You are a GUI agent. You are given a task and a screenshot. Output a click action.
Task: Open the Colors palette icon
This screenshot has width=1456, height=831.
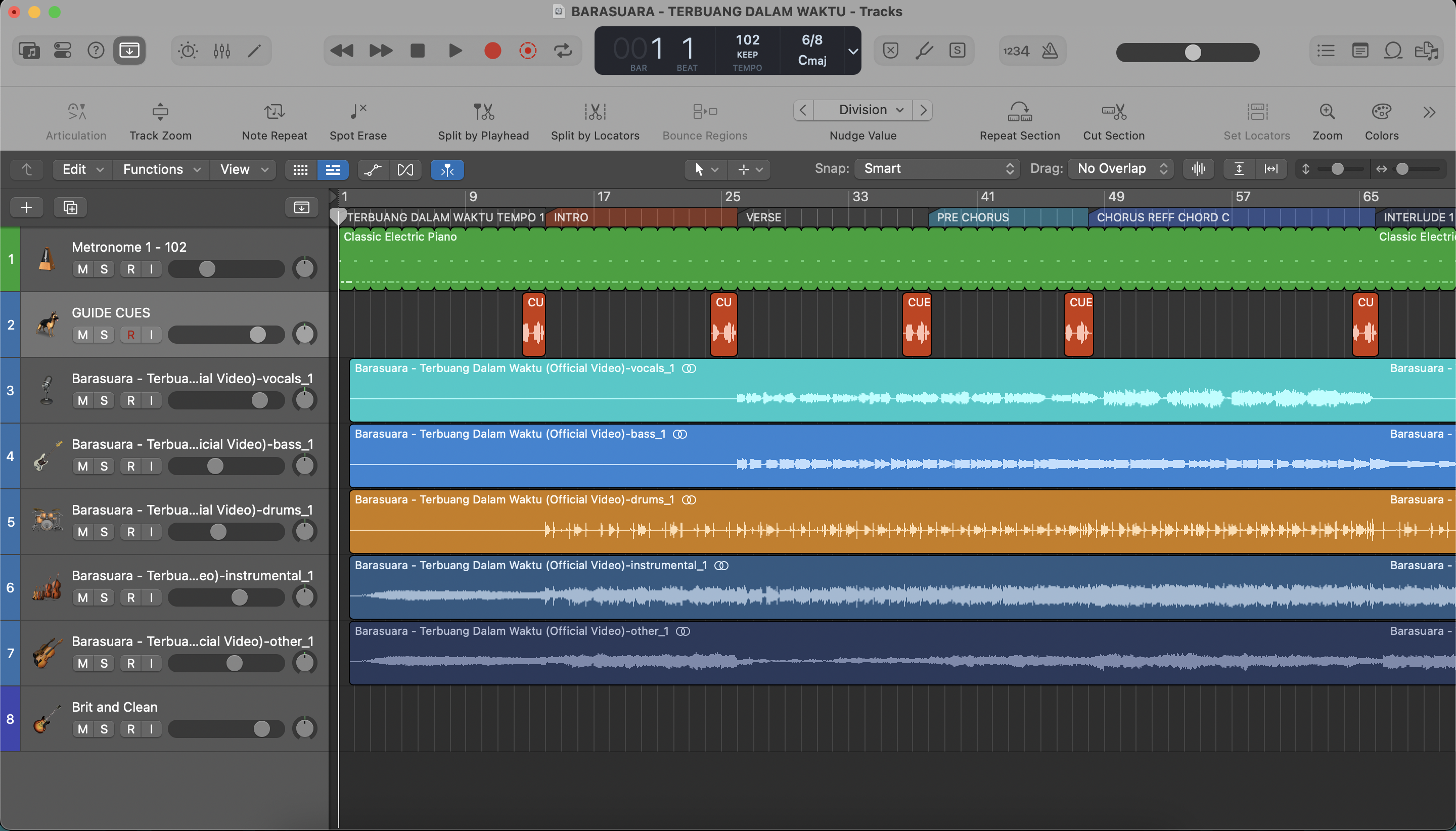(1381, 111)
